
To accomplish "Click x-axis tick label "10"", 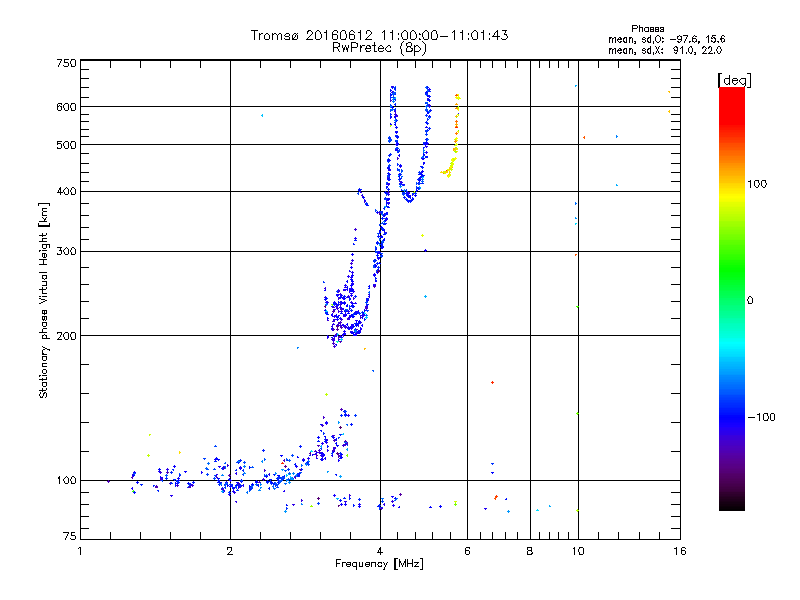I will click(578, 551).
